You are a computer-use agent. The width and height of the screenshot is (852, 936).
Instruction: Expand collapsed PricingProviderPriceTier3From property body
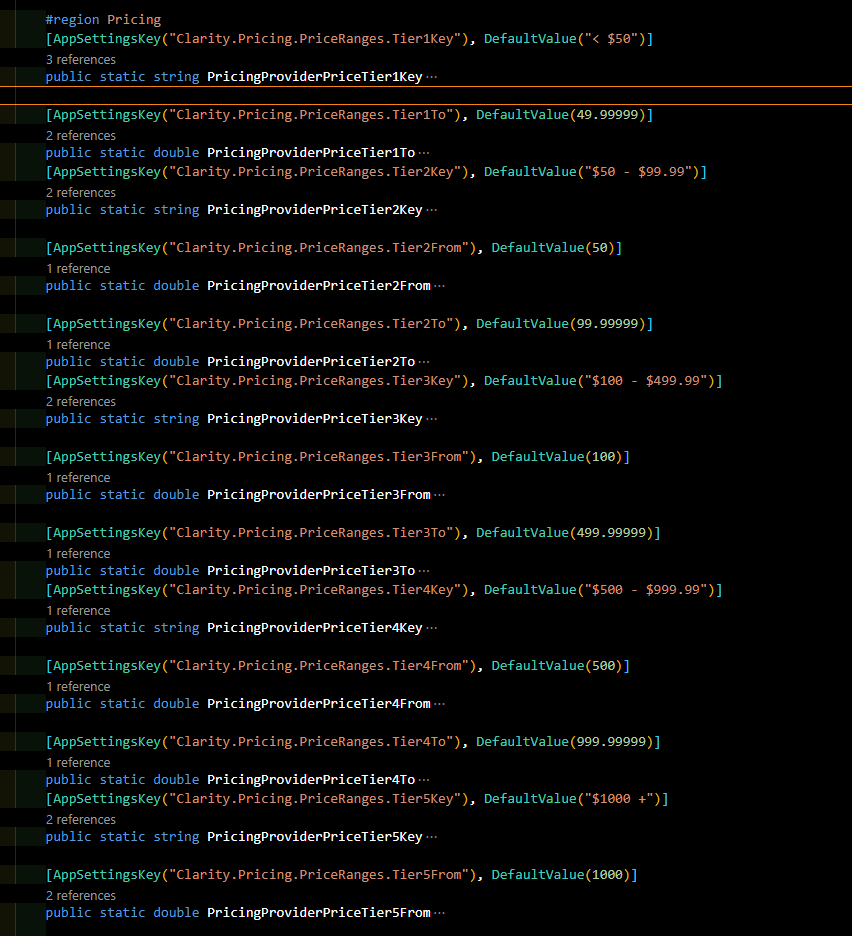(x=439, y=495)
